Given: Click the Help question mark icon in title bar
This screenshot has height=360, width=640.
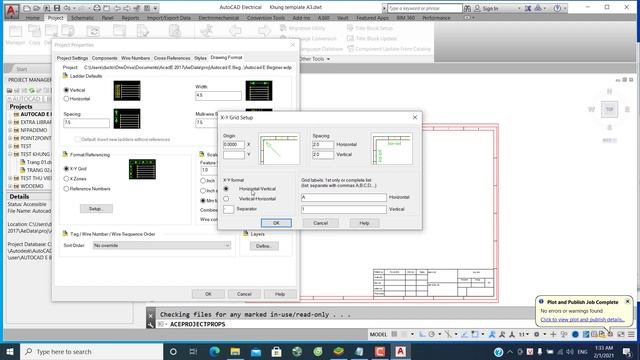Looking at the screenshot, I should click(x=557, y=8).
